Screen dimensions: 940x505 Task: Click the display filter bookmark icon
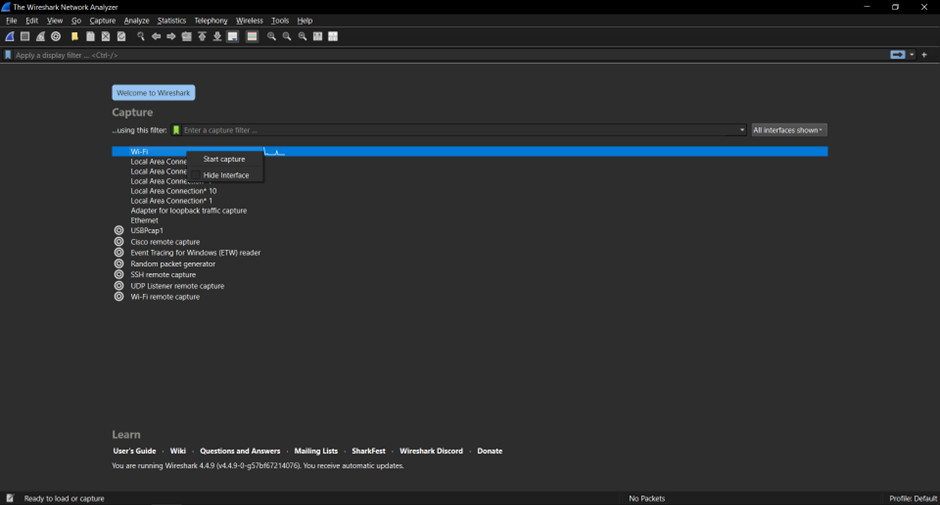coord(8,55)
